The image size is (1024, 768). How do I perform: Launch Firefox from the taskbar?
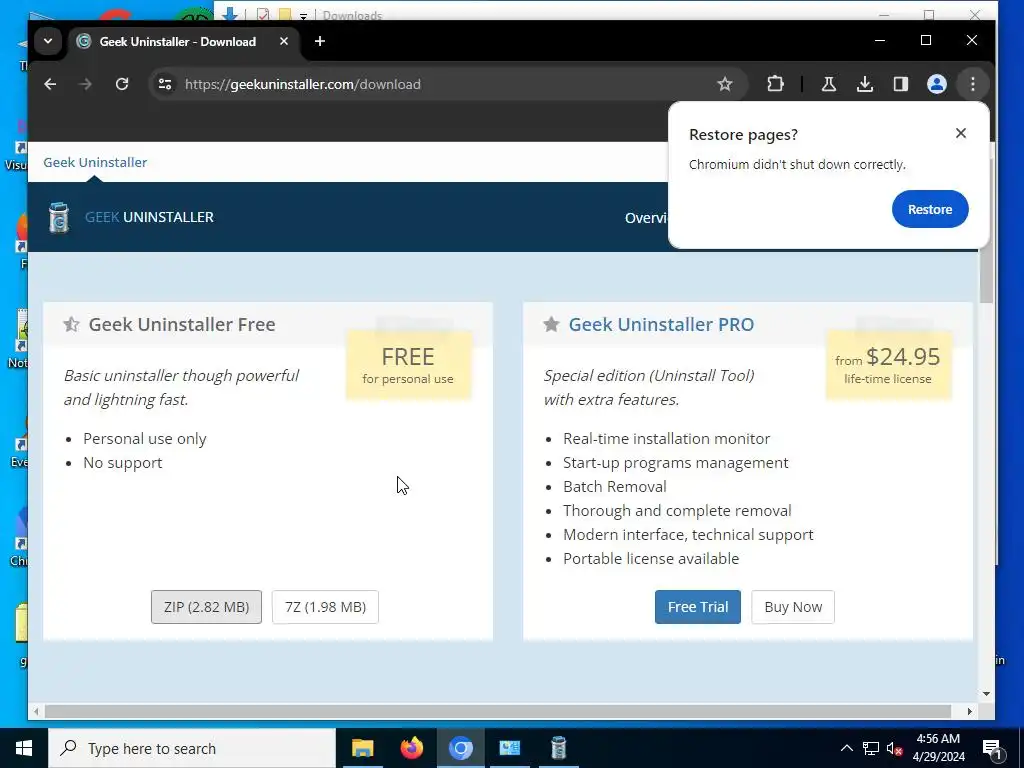411,748
